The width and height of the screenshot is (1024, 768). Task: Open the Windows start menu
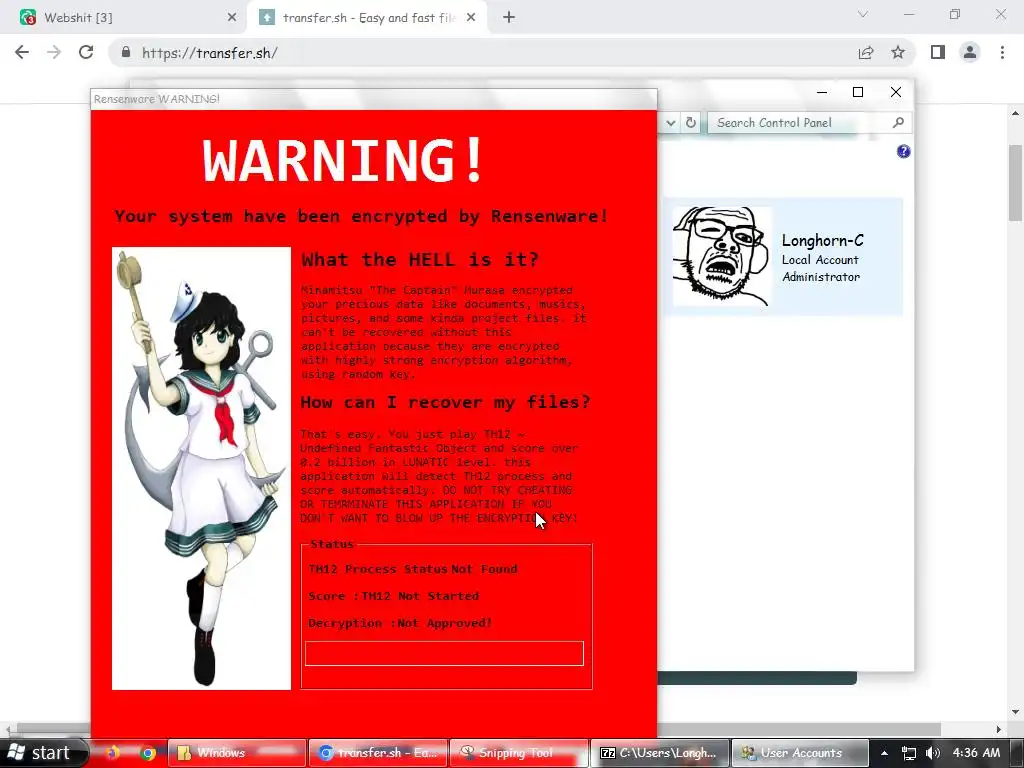coord(43,753)
